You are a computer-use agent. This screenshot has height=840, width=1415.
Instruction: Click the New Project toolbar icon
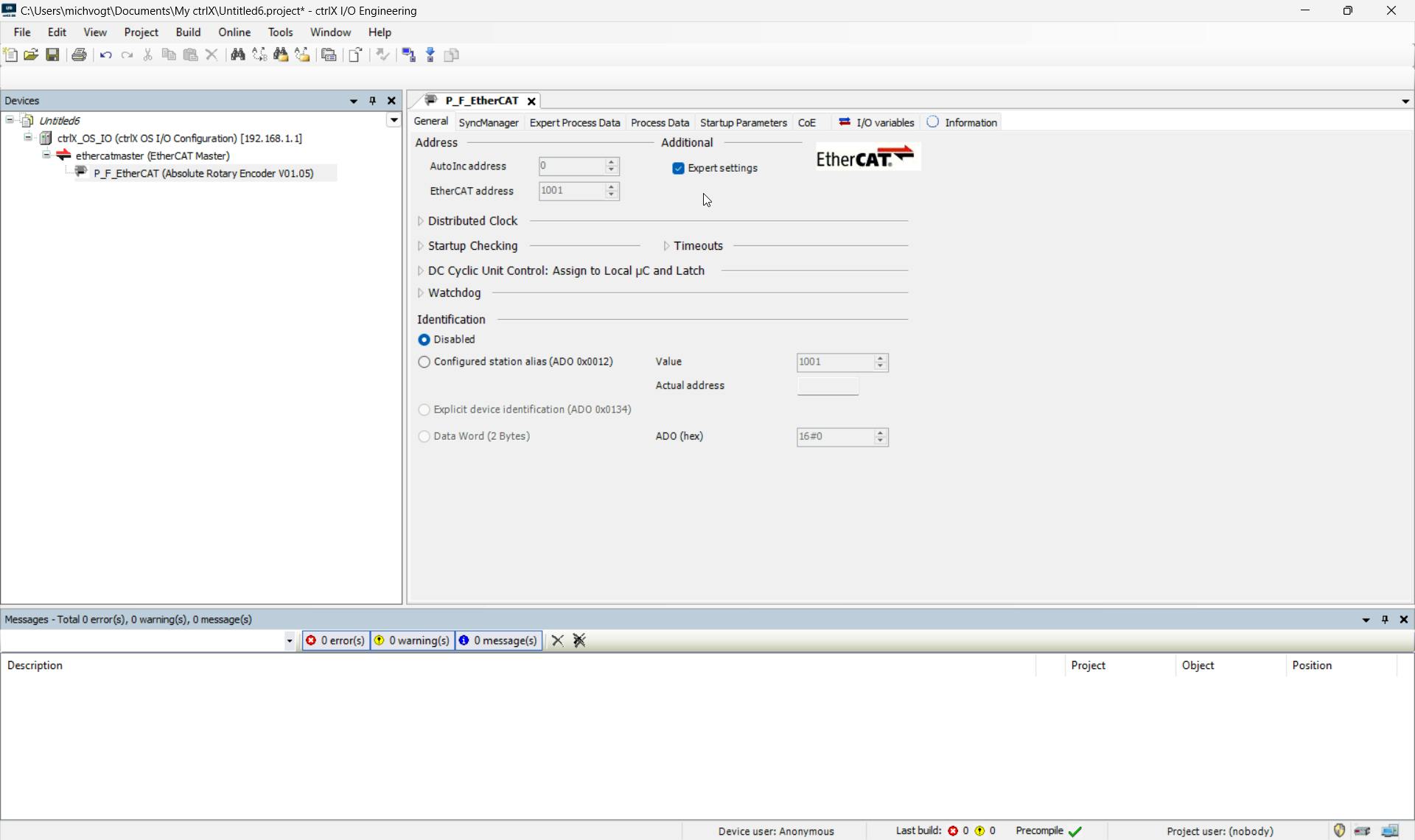pyautogui.click(x=10, y=55)
